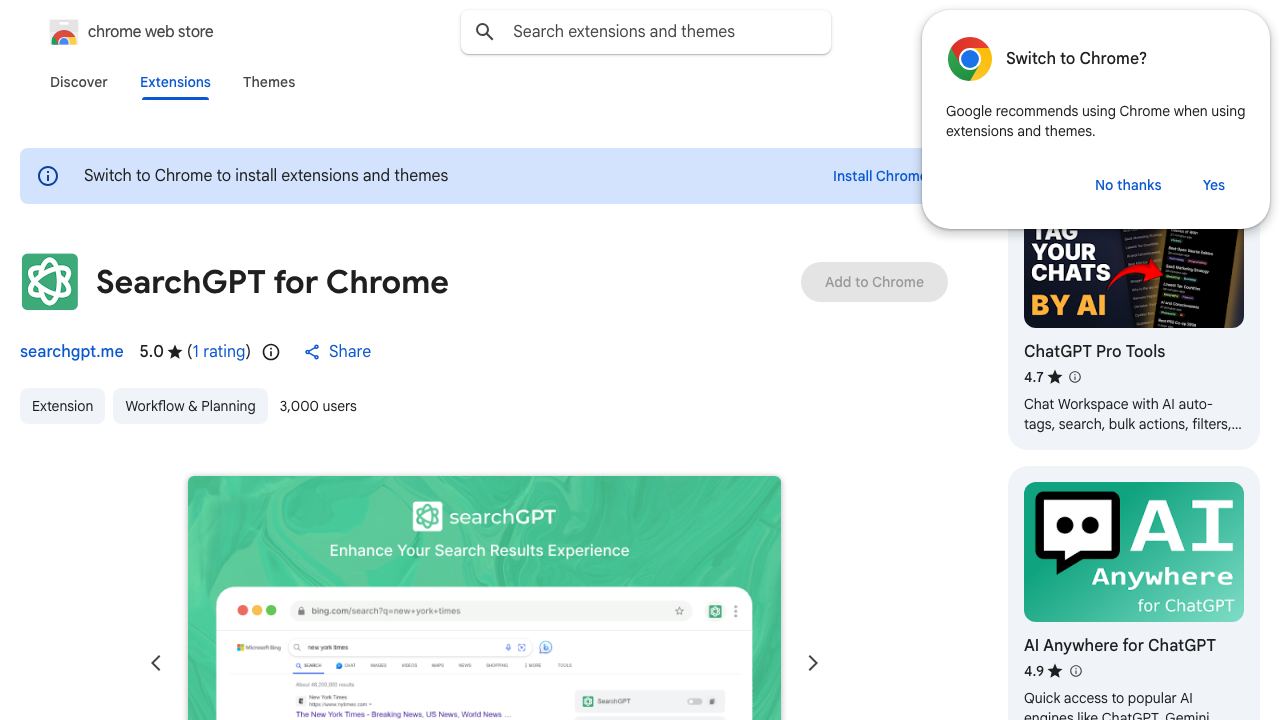Open the AI Anywhere for ChatGPT thumbnail
This screenshot has height=720, width=1280.
point(1134,552)
